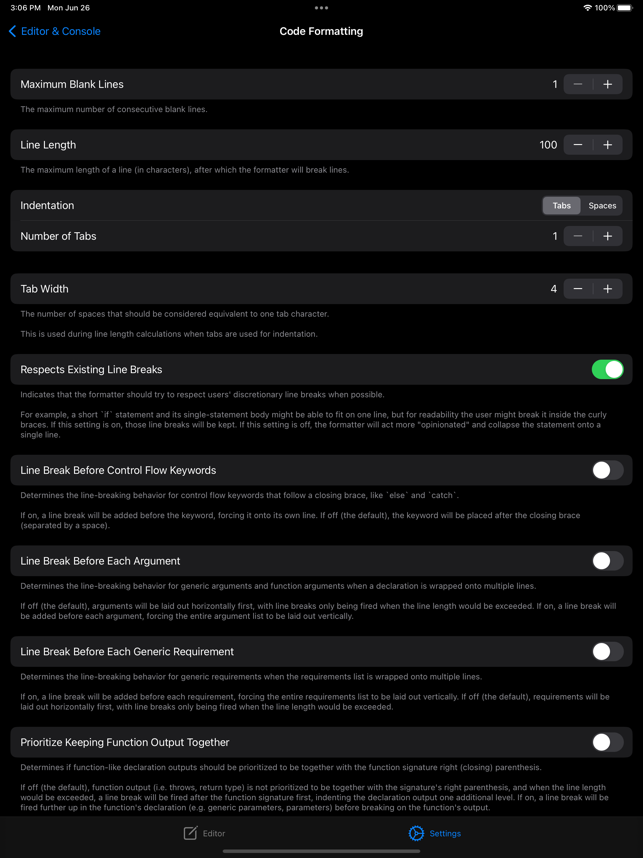This screenshot has height=858, width=643.
Task: Enable Line Break Before Control Flow Keywords
Action: pos(607,470)
